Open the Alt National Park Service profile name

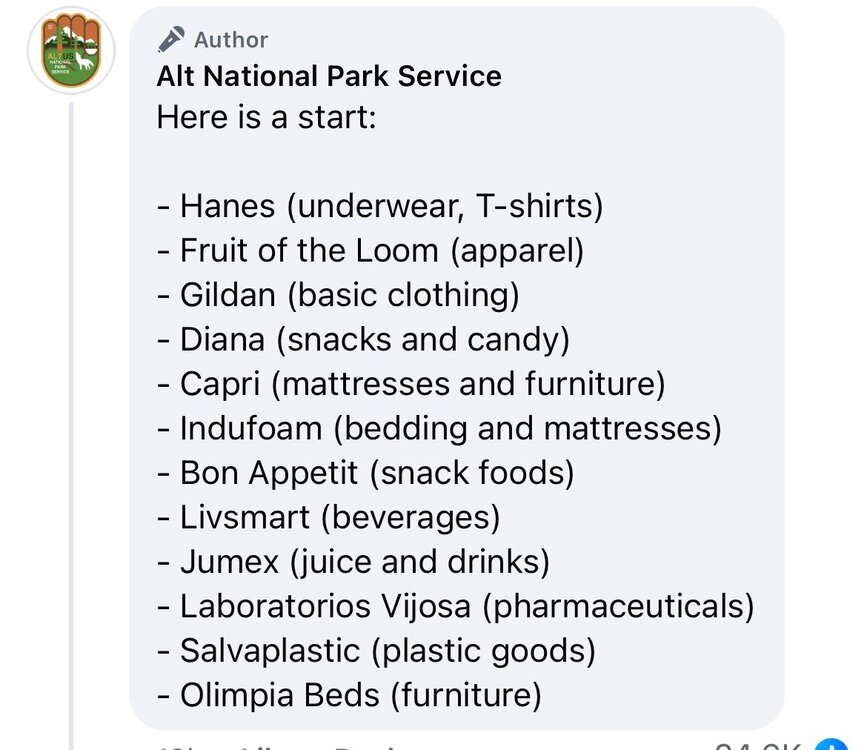(x=329, y=76)
